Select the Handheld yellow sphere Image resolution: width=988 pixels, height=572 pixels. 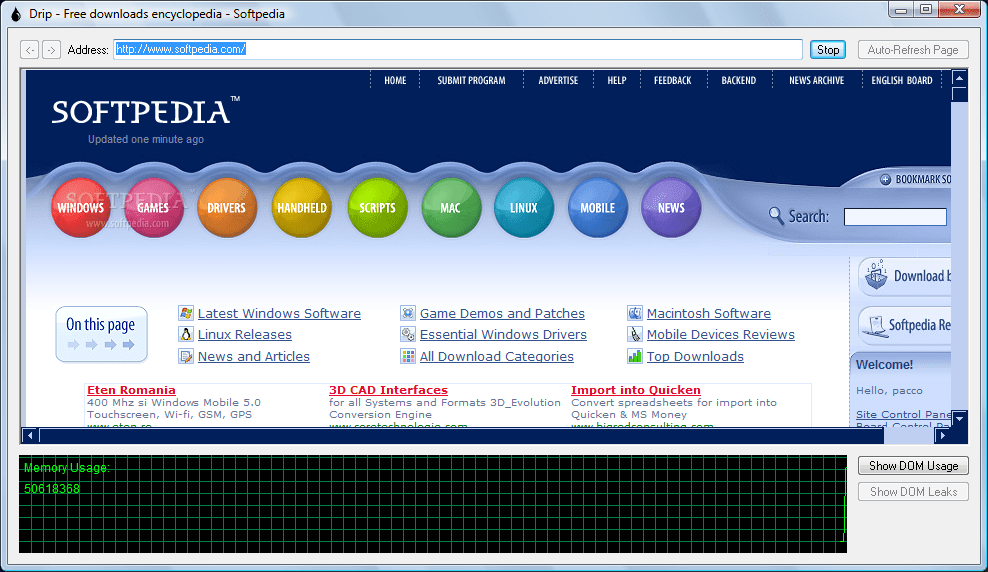pyautogui.click(x=302, y=208)
